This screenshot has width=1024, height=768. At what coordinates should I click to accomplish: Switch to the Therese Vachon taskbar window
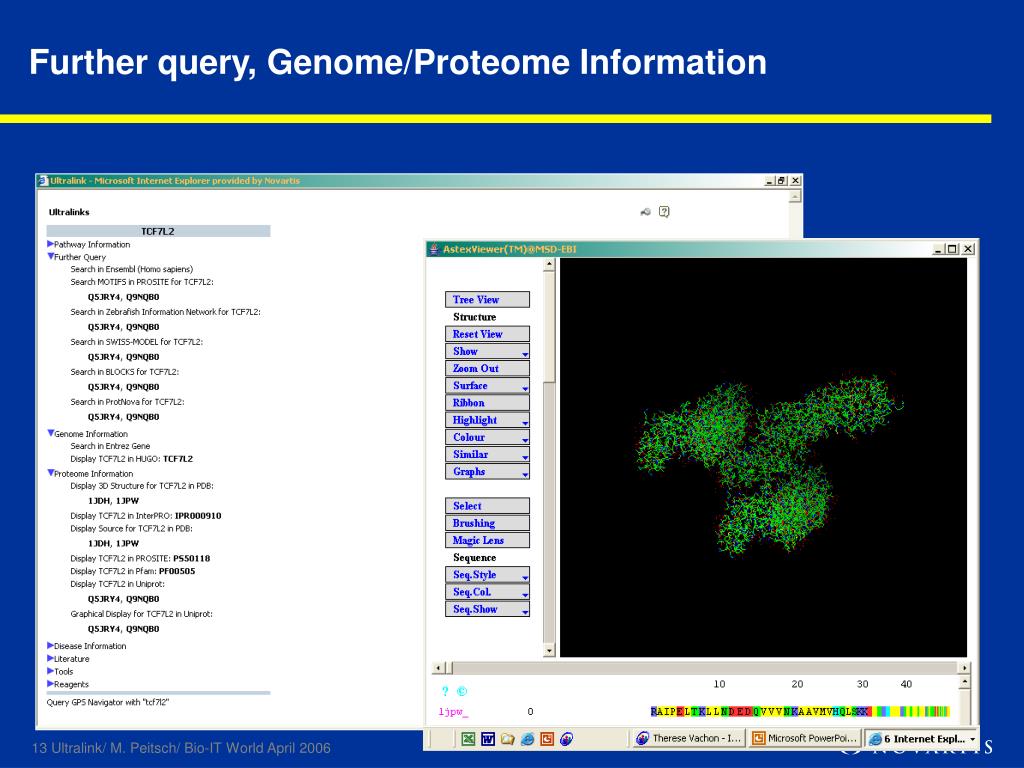pos(689,739)
